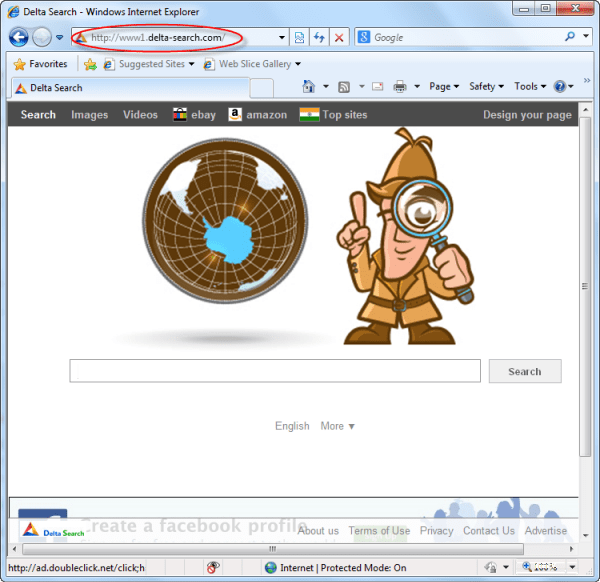Select English language link
Image resolution: width=600 pixels, height=582 pixels.
[292, 426]
